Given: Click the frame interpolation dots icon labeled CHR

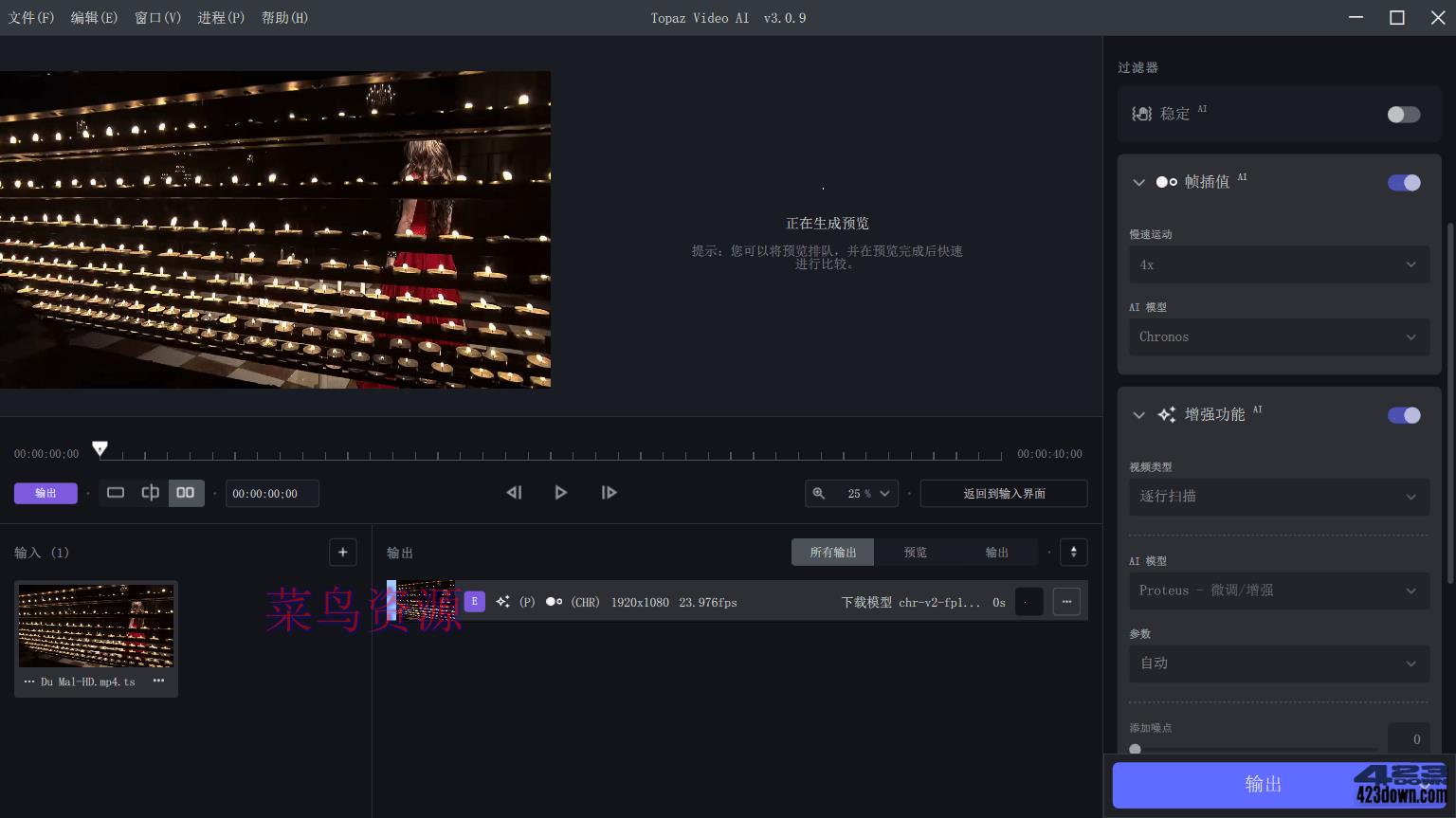Looking at the screenshot, I should pos(555,601).
